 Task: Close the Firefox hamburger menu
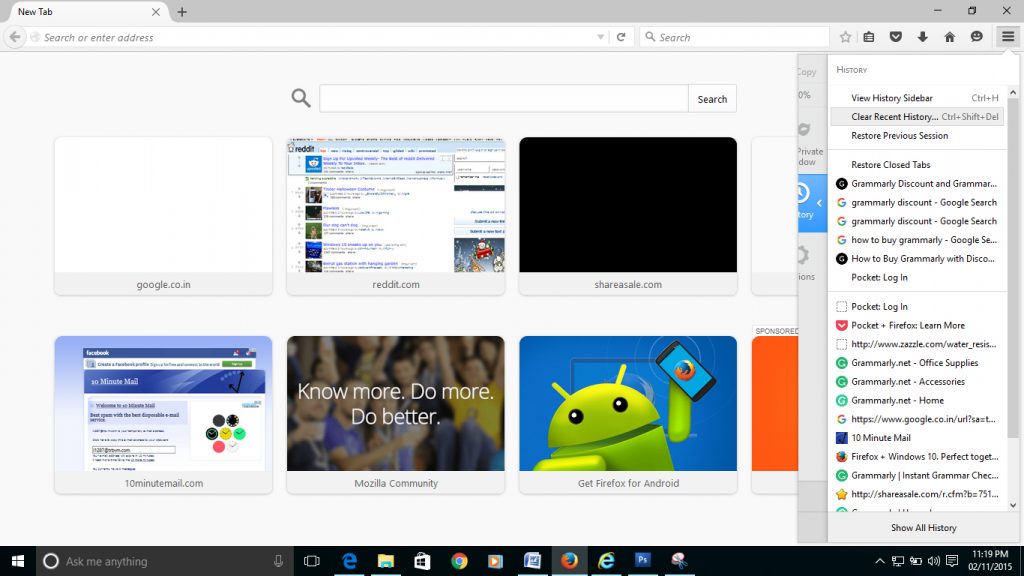[1008, 37]
